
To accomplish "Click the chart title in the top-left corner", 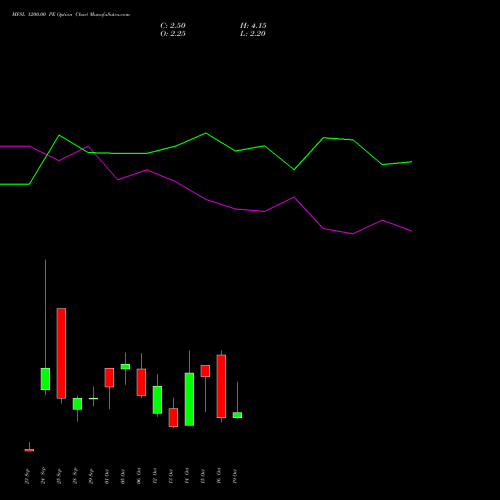I will 71,15.
